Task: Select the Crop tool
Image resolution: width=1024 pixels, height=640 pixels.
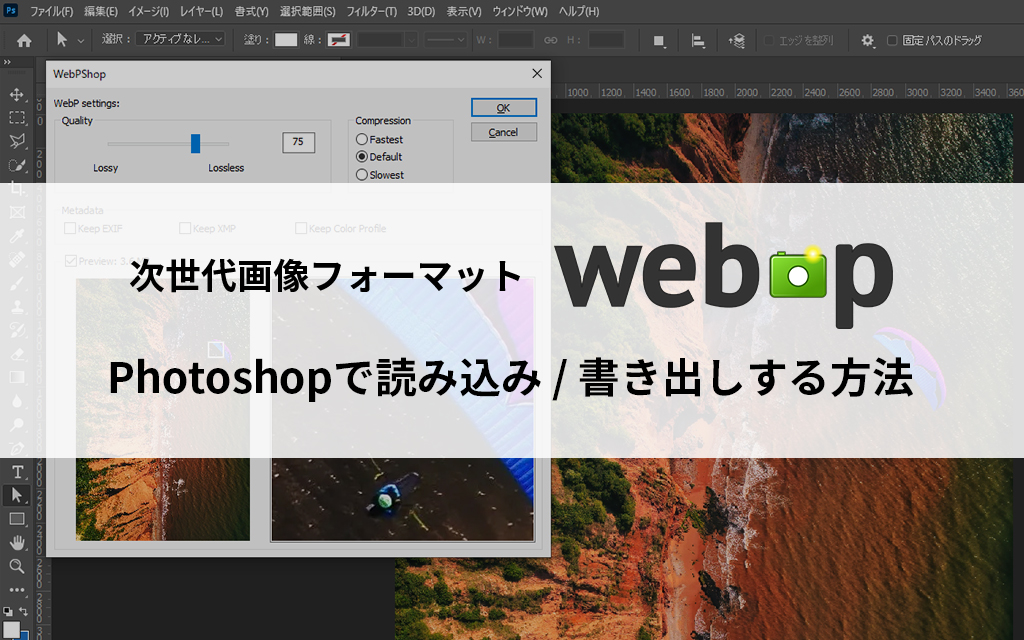Action: [17, 189]
